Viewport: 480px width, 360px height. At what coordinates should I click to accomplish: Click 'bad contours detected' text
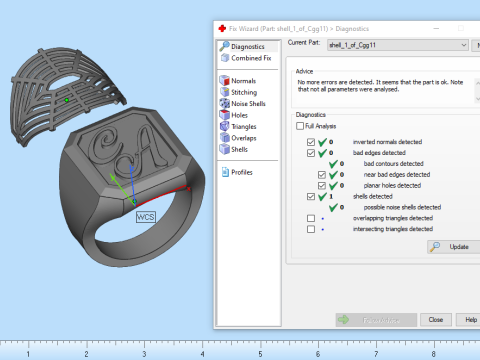click(394, 164)
